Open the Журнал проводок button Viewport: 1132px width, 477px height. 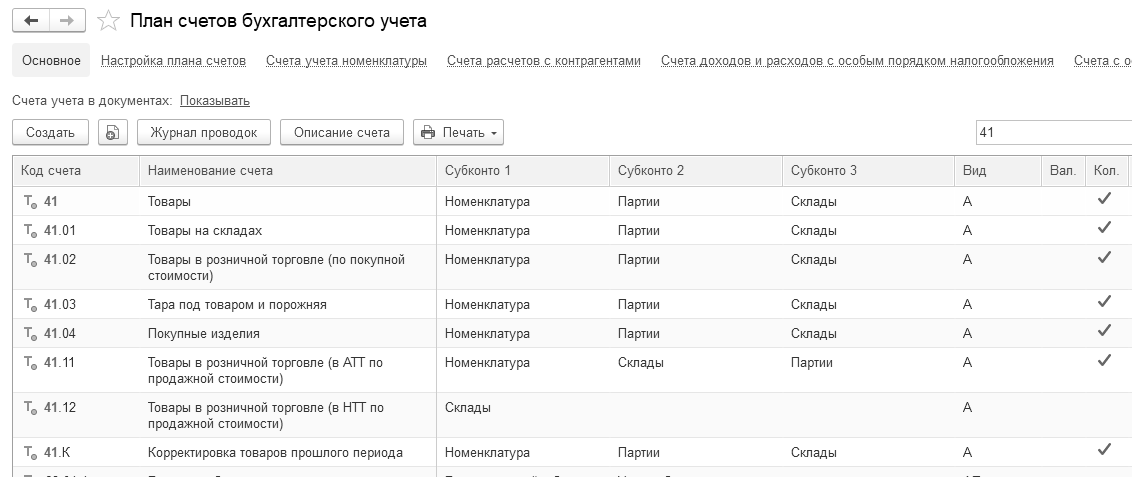click(x=204, y=132)
